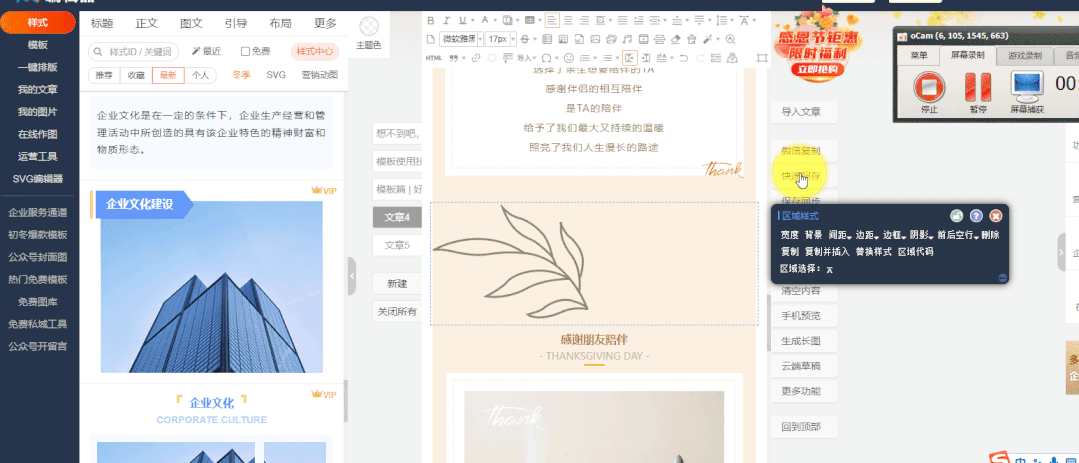Viewport: 1079px width, 463px height.
Task: Click the new blank document icon
Action: coord(431,39)
